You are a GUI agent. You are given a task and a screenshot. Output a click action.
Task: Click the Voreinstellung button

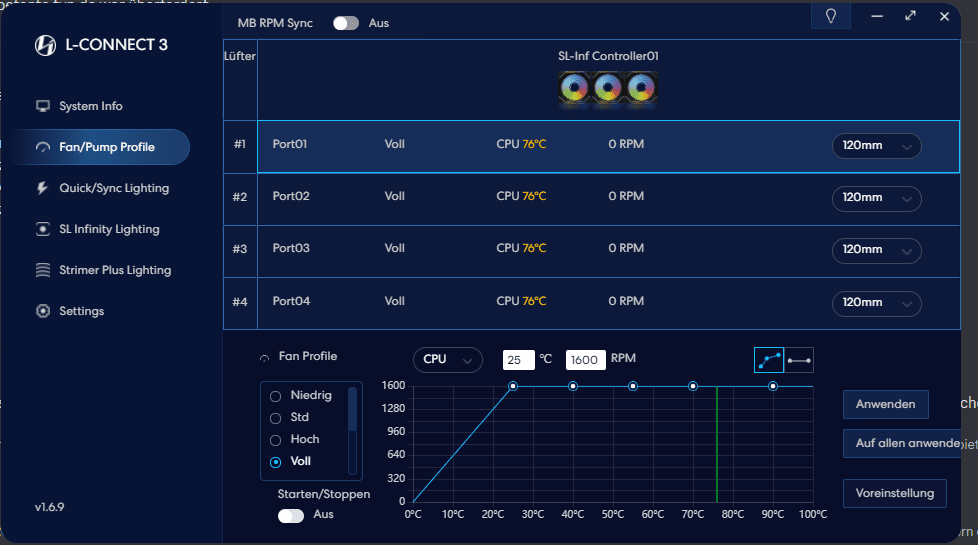click(894, 493)
